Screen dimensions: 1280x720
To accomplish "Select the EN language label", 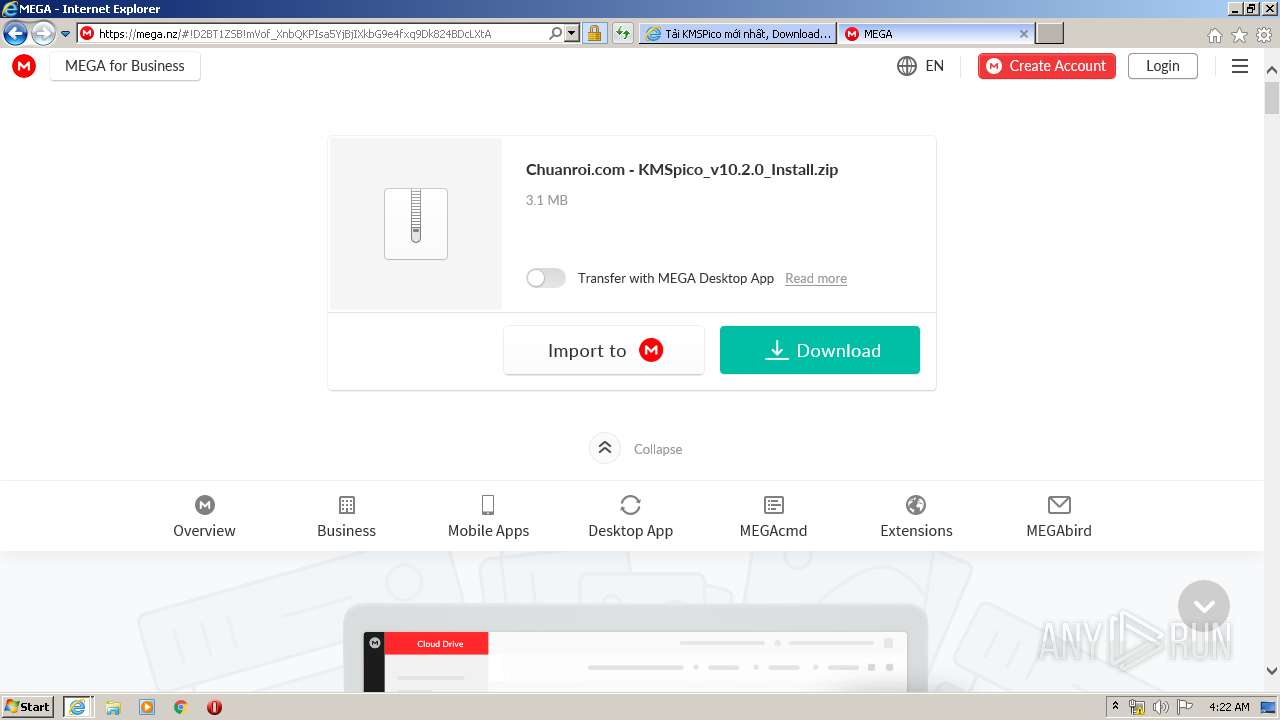I will [x=935, y=66].
